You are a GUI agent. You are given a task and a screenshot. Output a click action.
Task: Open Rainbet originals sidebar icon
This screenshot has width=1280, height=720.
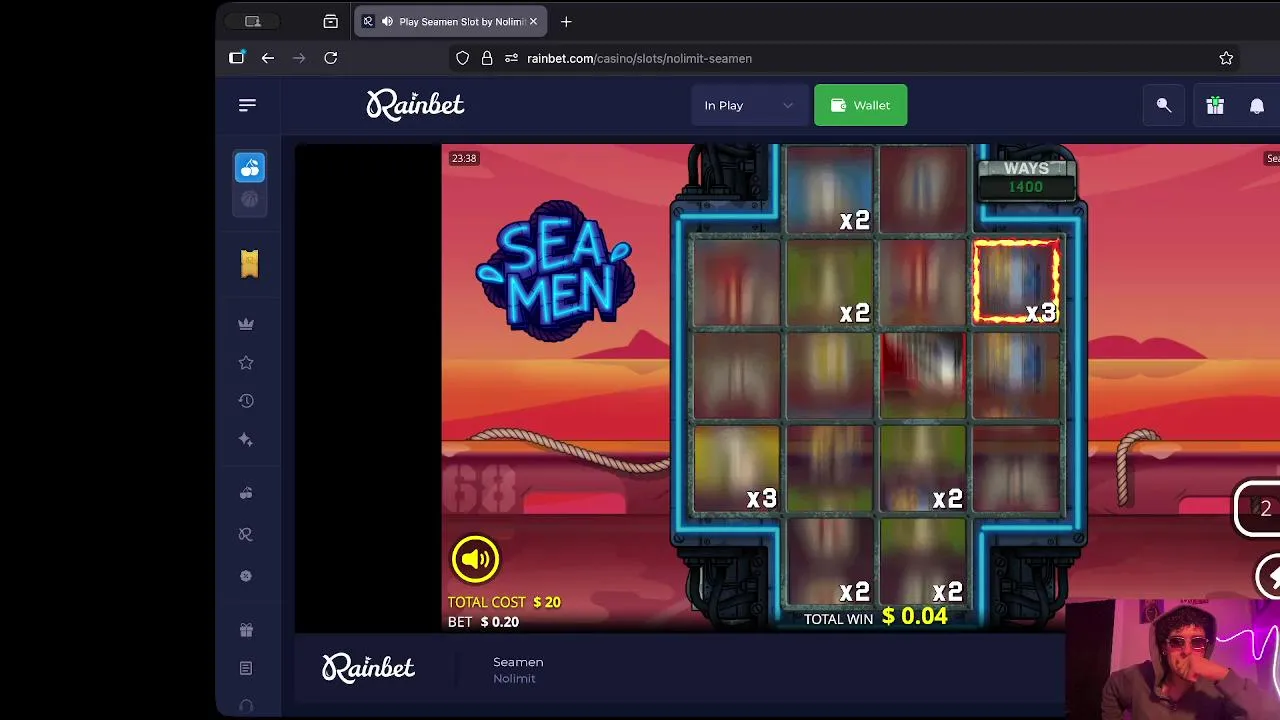246,535
